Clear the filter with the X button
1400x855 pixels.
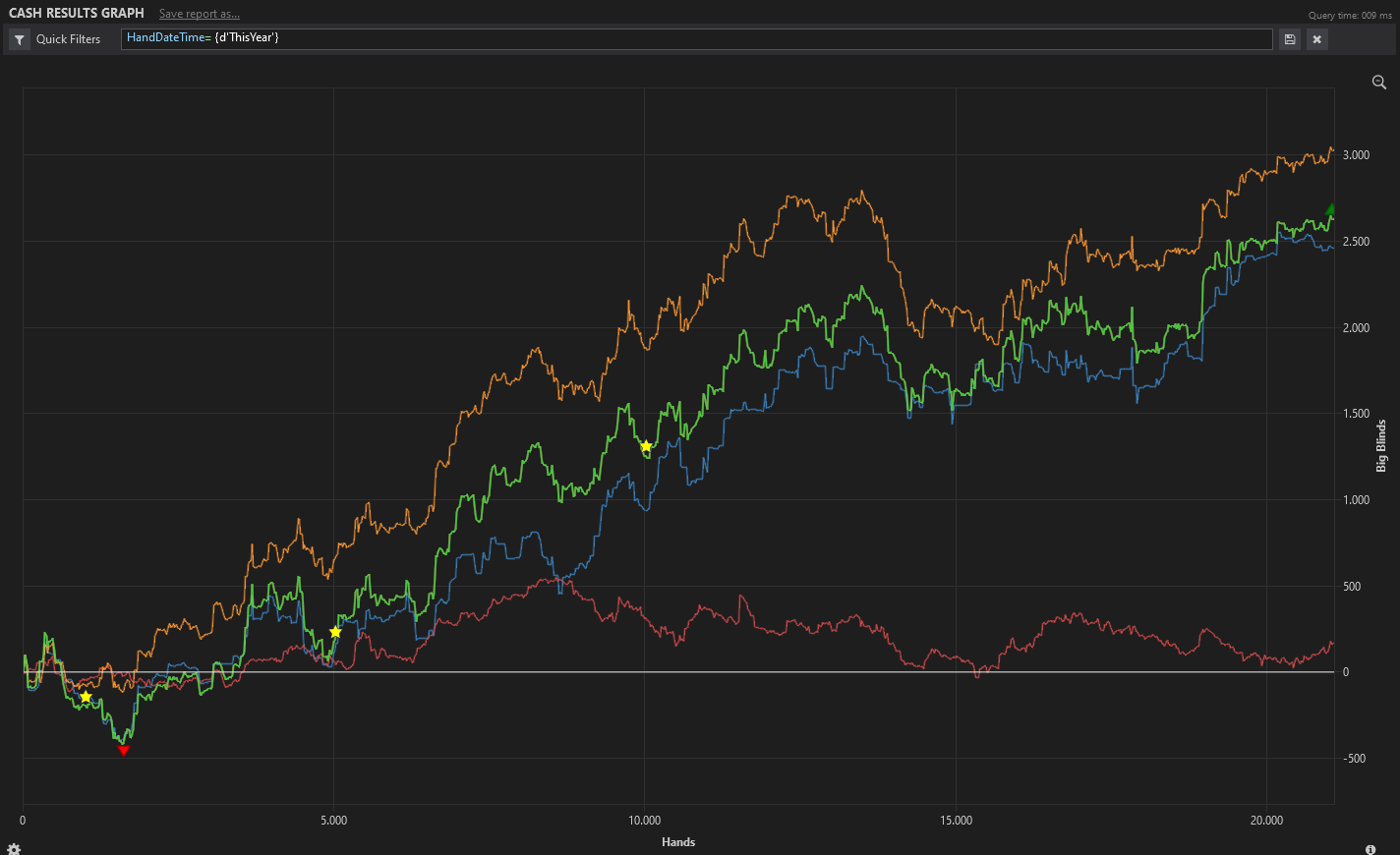coord(1316,39)
